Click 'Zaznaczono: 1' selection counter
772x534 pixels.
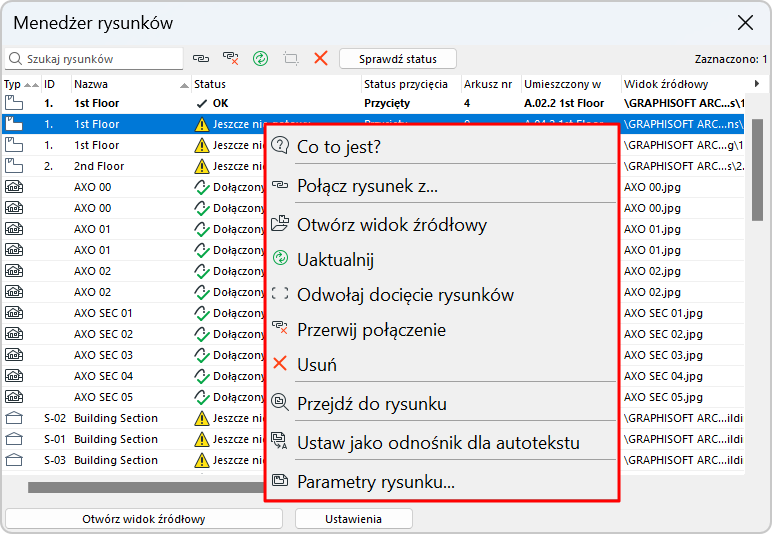731,59
